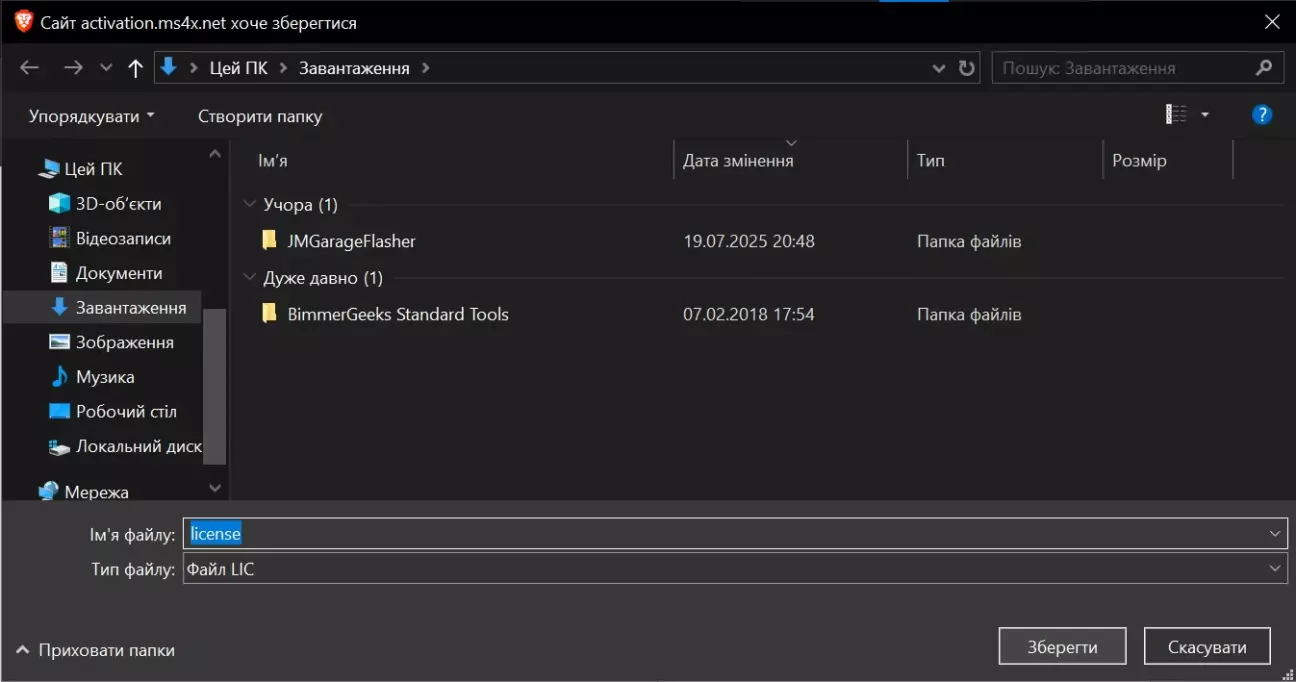Click the 'Ім'я файлу' field containing license
Viewport: 1296px width, 682px height.
point(735,534)
